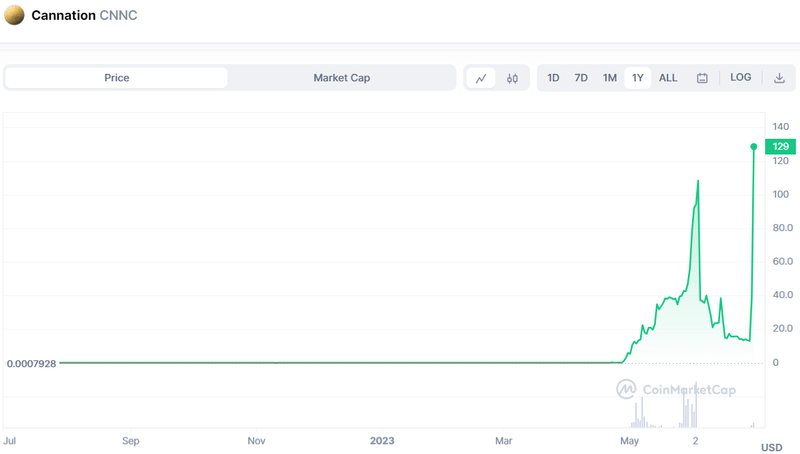Image resolution: width=800 pixels, height=454 pixels.
Task: Select the 7D time range
Action: coord(581,78)
